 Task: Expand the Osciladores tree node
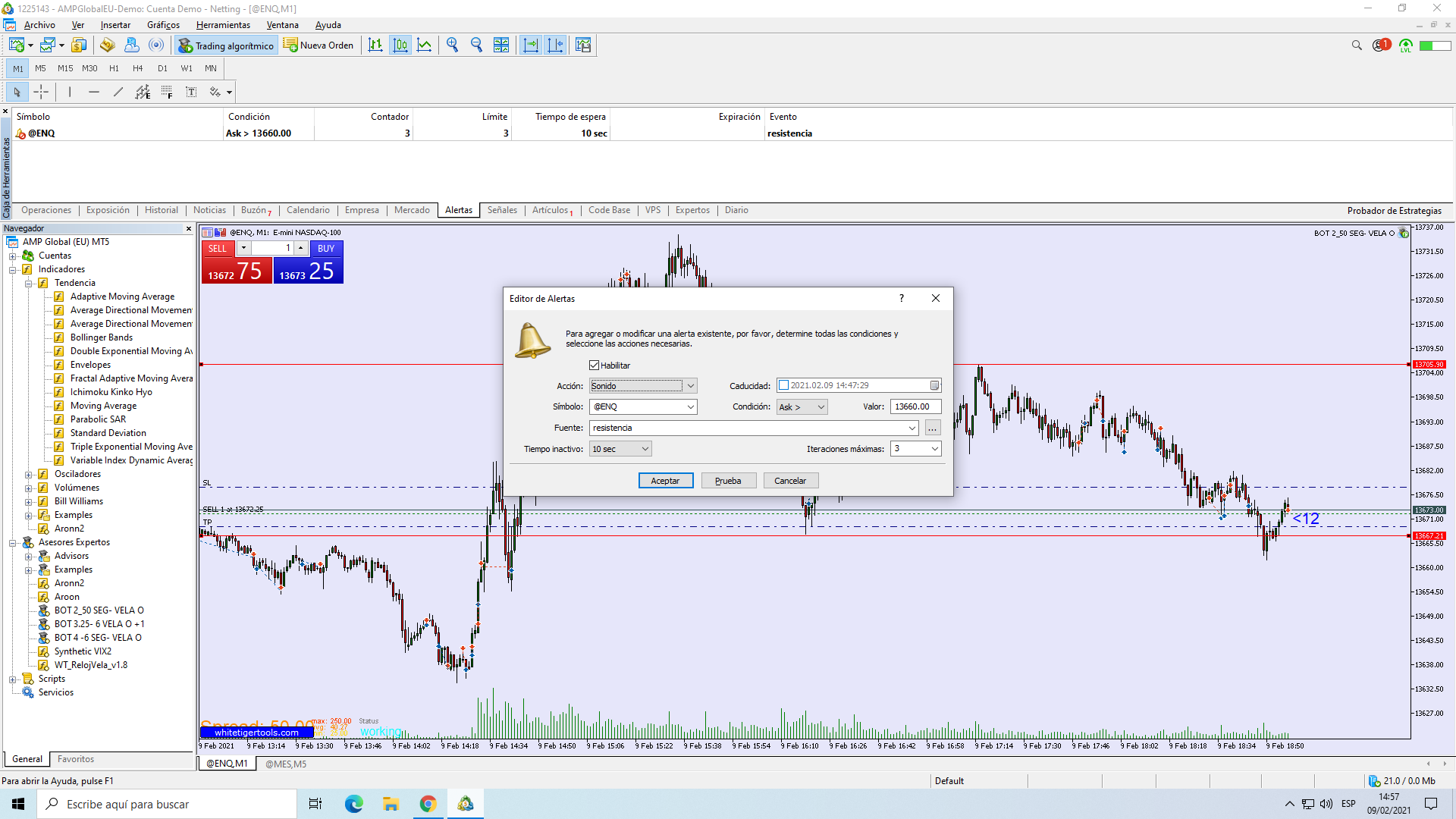click(x=29, y=474)
